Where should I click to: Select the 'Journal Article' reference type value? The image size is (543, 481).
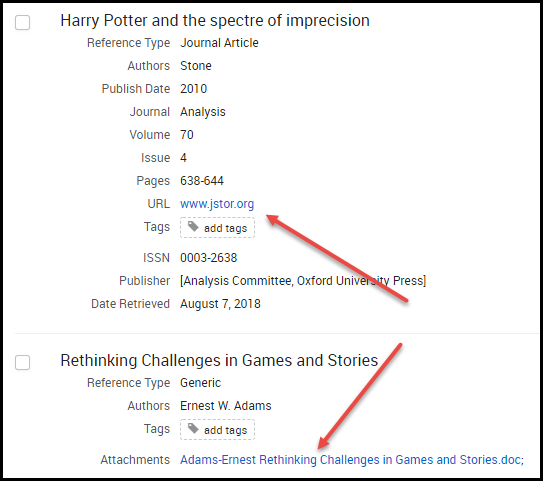point(219,43)
